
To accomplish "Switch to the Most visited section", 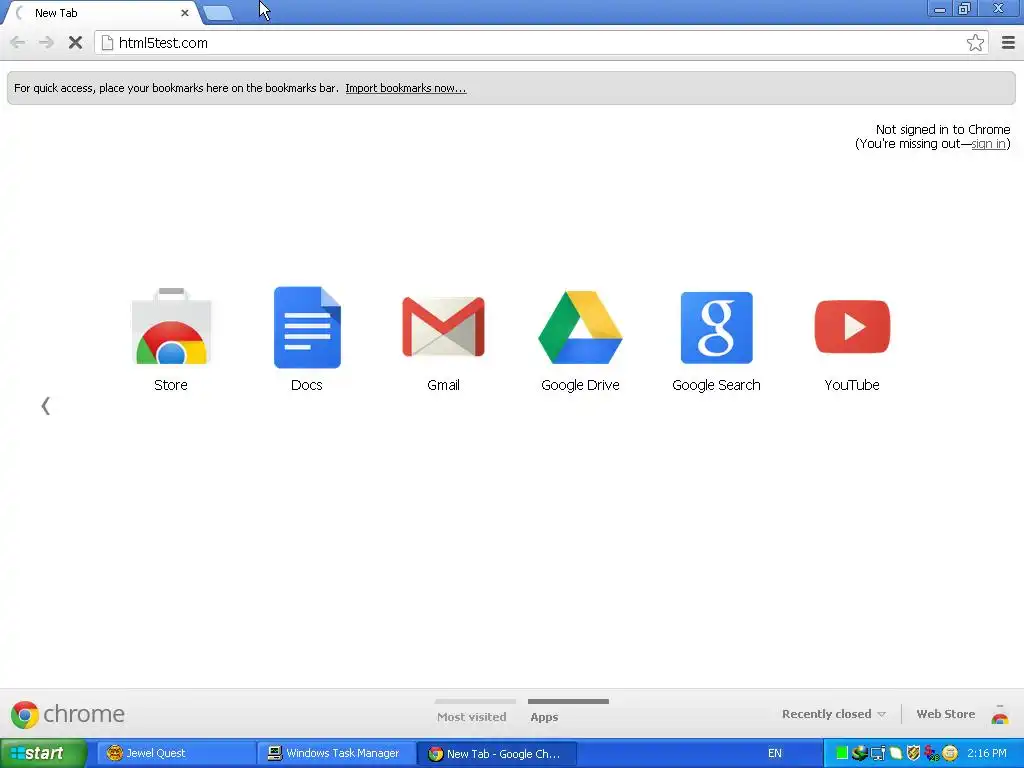I will click(x=472, y=716).
